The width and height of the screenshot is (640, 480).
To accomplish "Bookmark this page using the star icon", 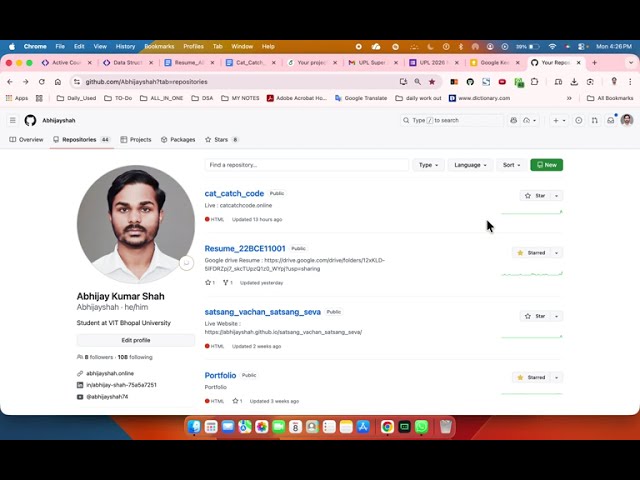I will (x=432, y=82).
